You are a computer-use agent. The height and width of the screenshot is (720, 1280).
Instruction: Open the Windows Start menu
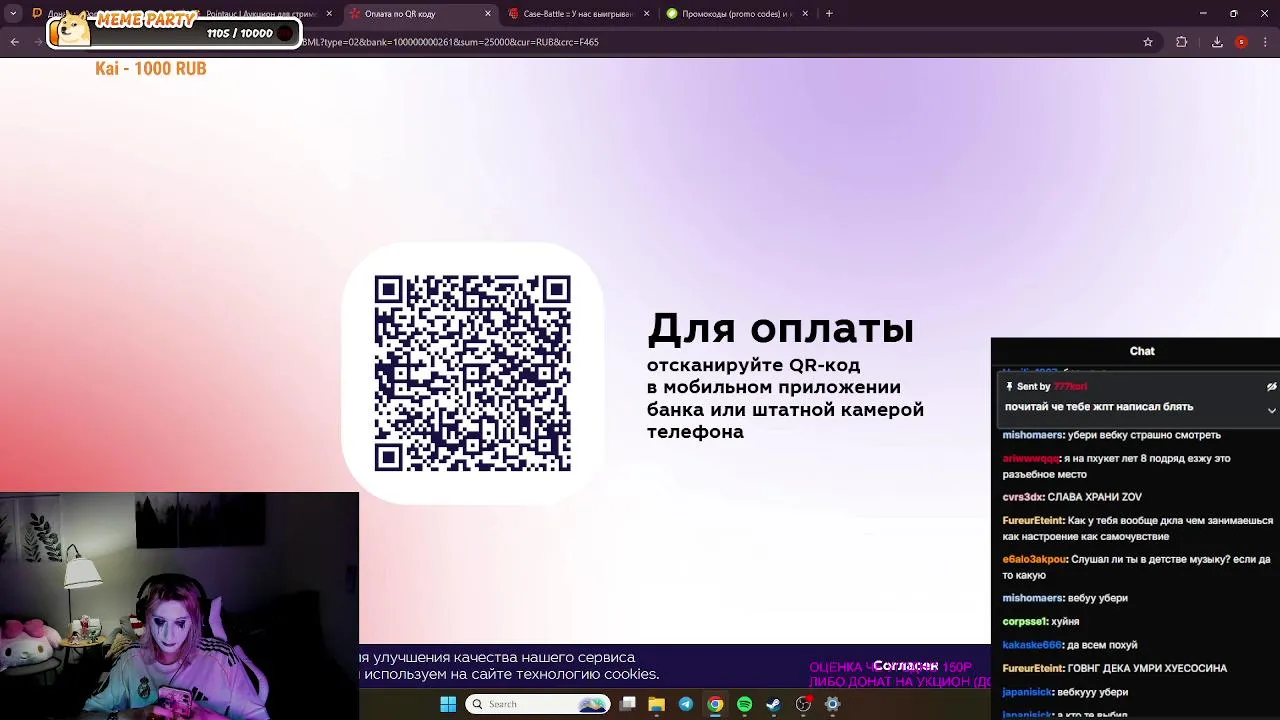[447, 704]
